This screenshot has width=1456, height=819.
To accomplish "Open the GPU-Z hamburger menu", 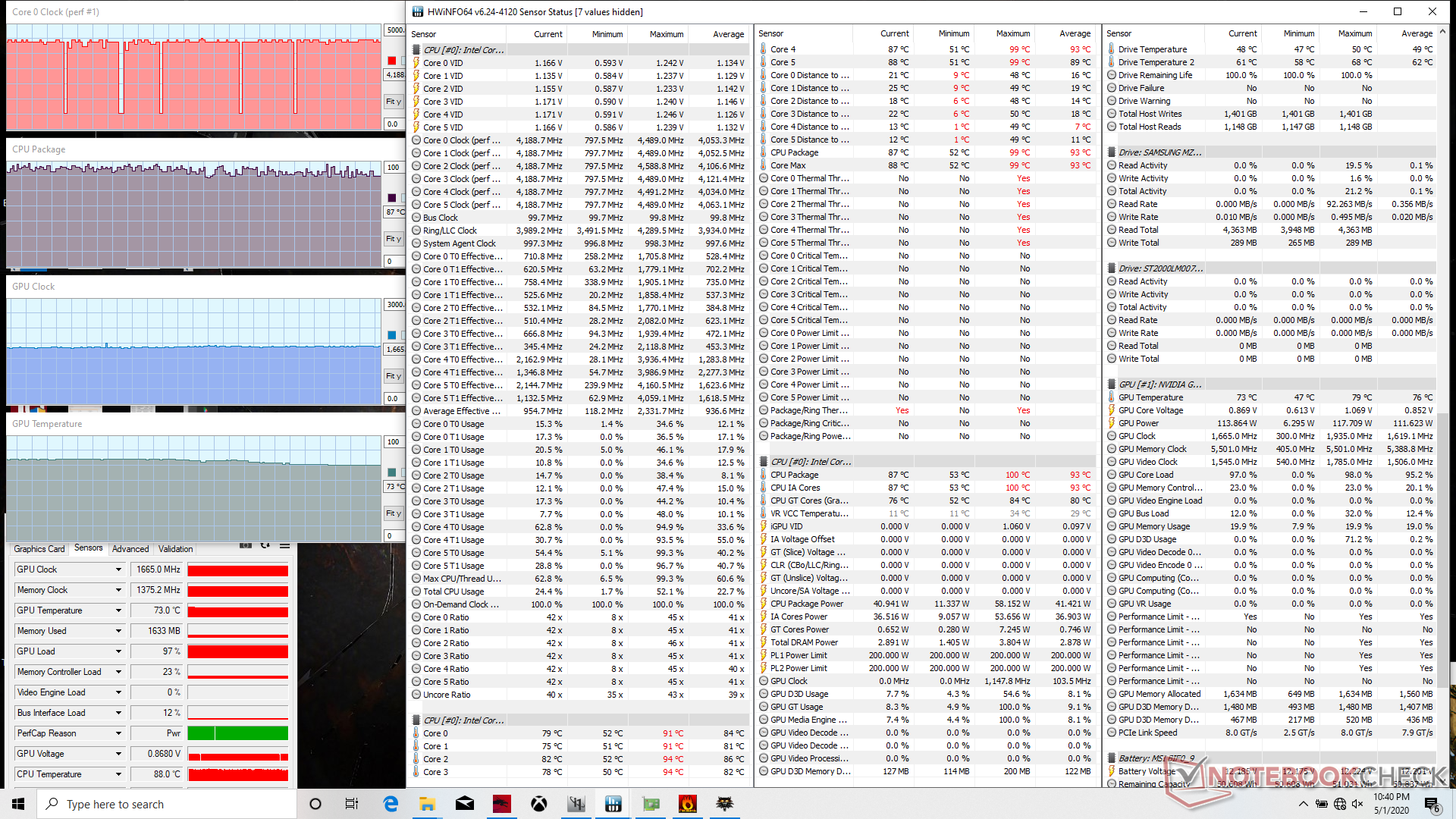I will [284, 546].
